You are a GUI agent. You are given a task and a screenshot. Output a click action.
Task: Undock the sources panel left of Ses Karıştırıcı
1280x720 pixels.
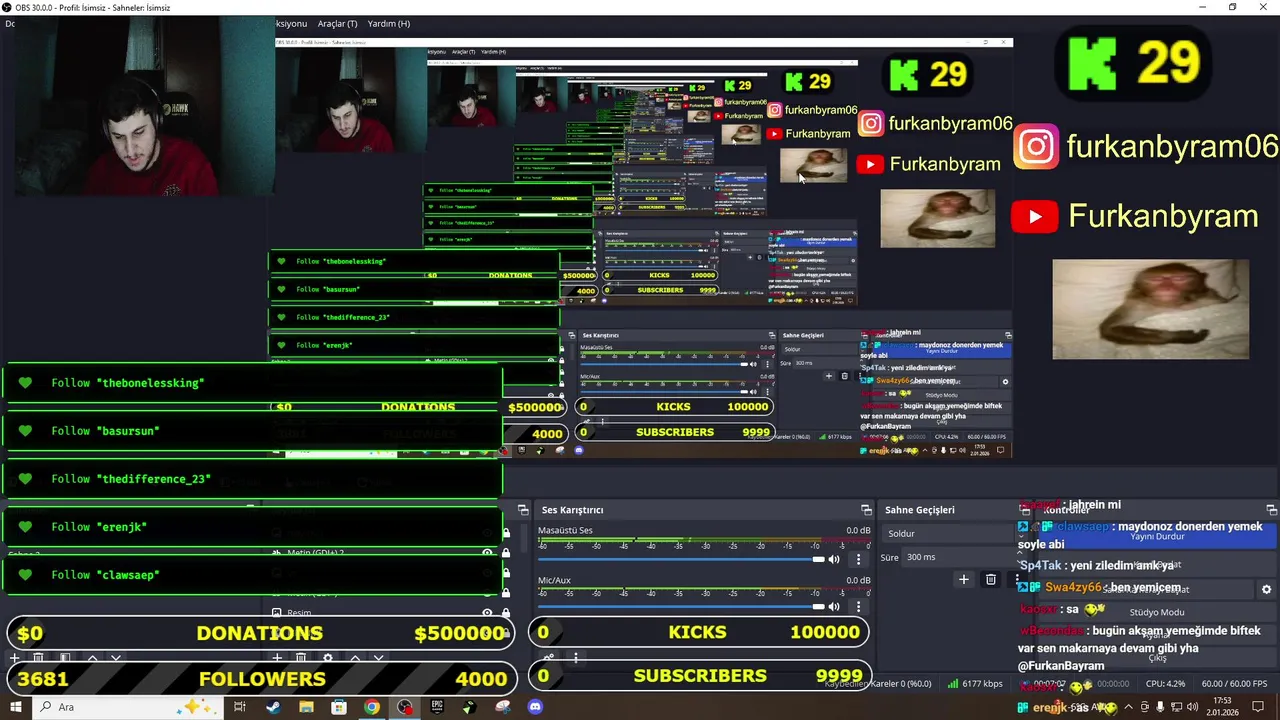click(523, 510)
